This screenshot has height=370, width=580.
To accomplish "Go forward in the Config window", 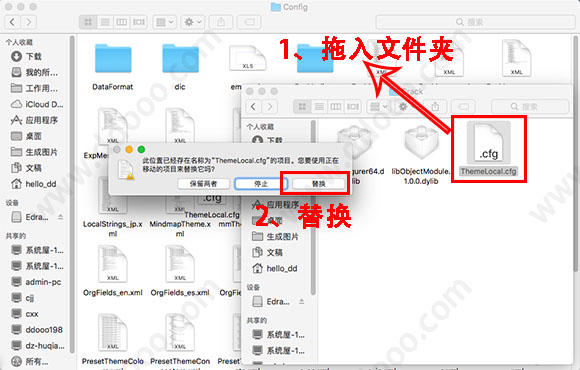I will coord(28,22).
